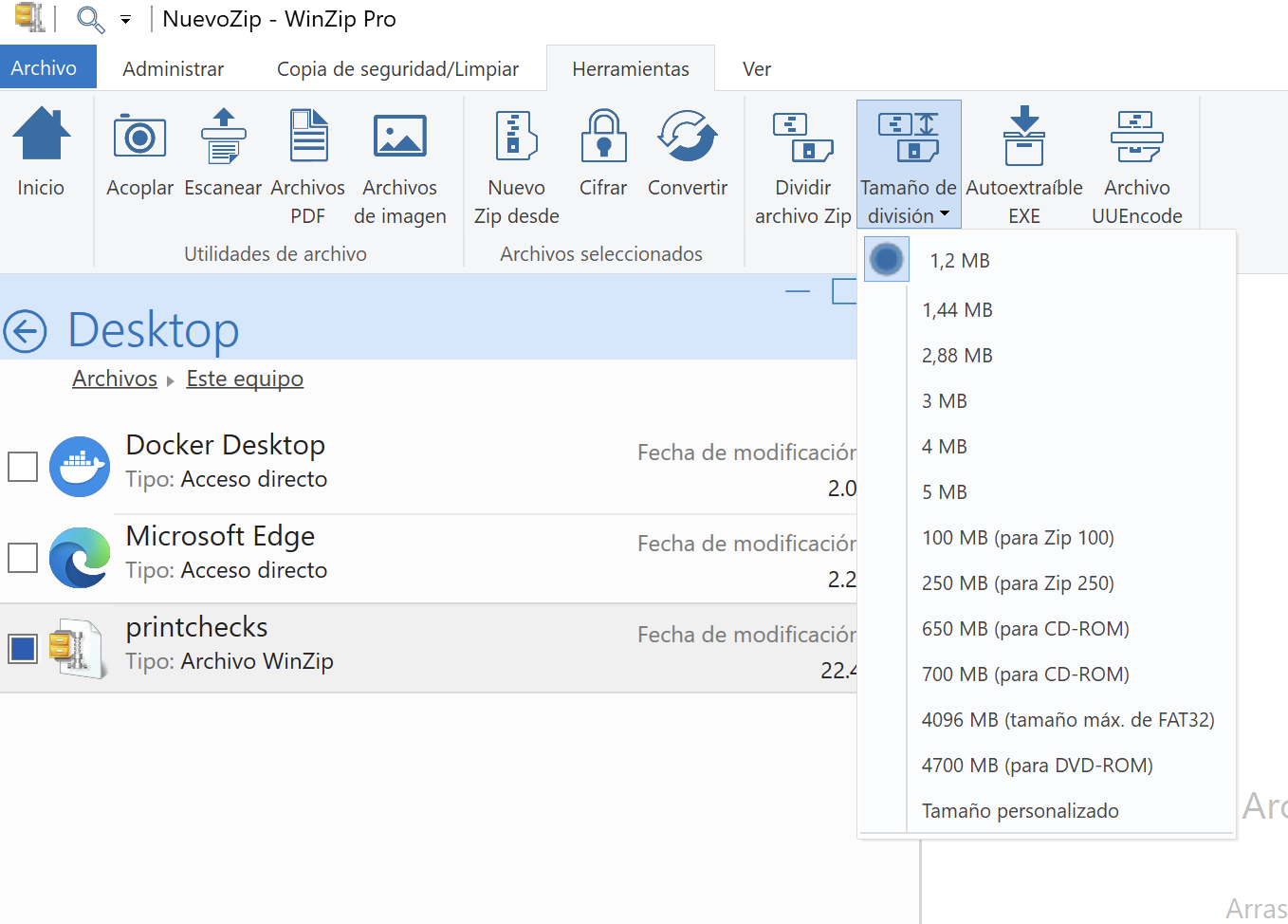Switch to the Ver tab

coord(757,69)
